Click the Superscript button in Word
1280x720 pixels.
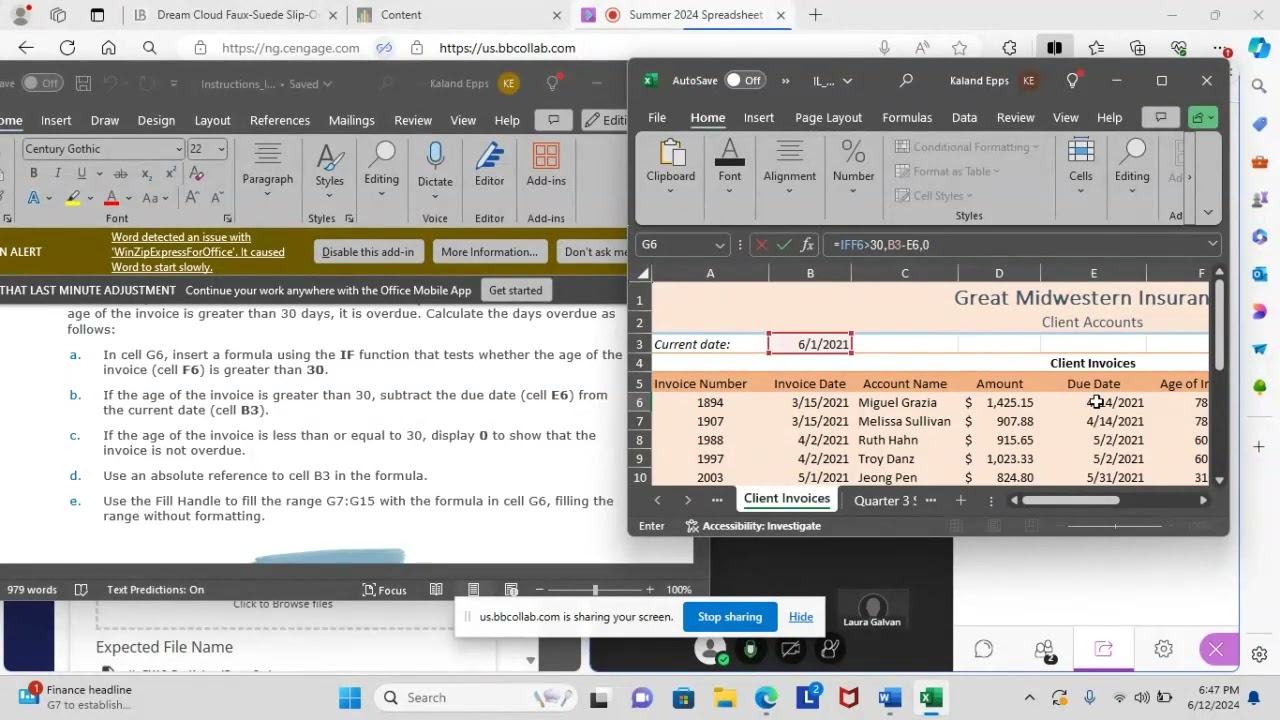click(x=171, y=173)
